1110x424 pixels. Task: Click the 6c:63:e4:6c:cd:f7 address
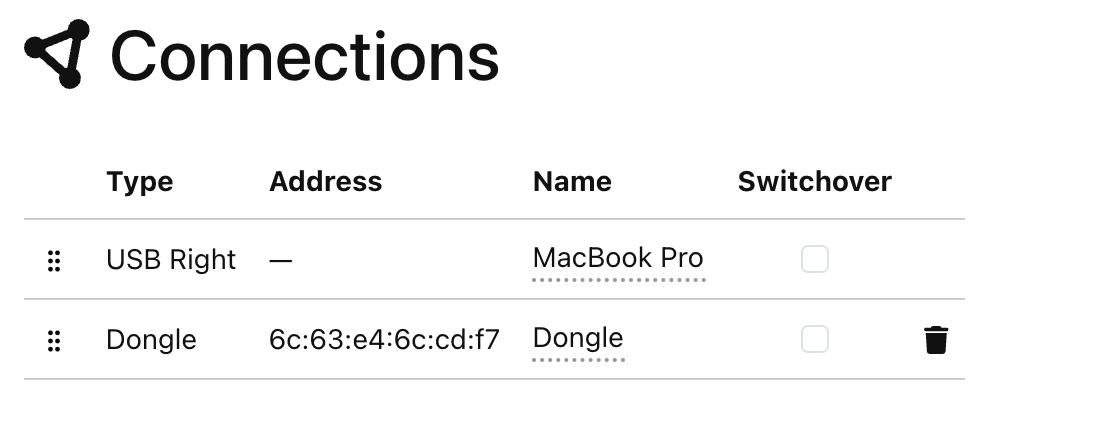[x=384, y=340]
